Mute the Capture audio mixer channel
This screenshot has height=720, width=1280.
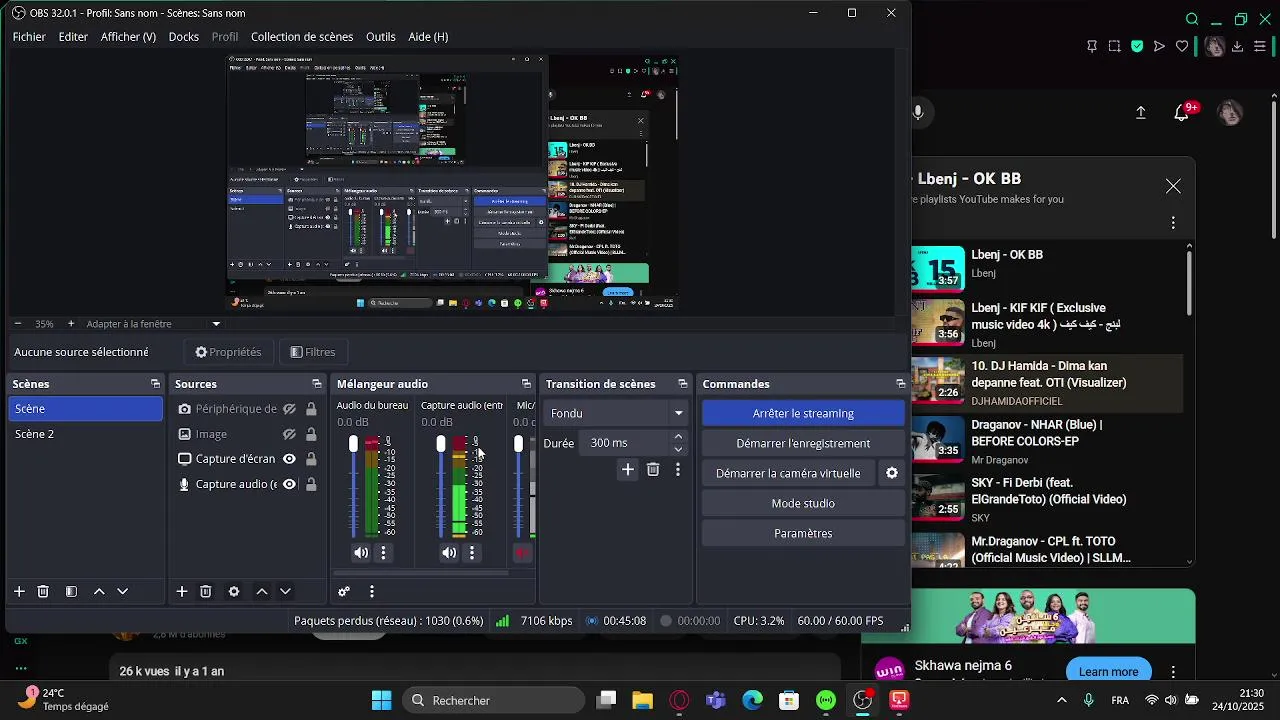tap(449, 553)
